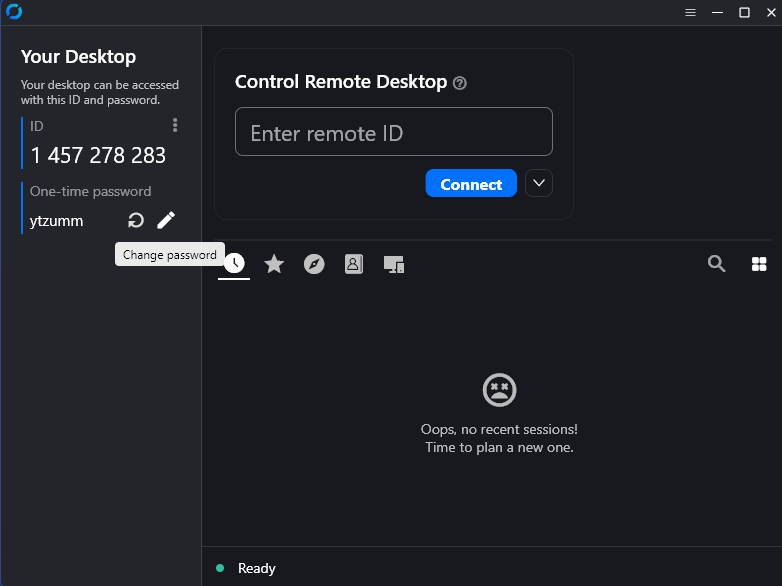
Task: Click 'Oops, no recent sessions!' message
Action: (x=499, y=429)
